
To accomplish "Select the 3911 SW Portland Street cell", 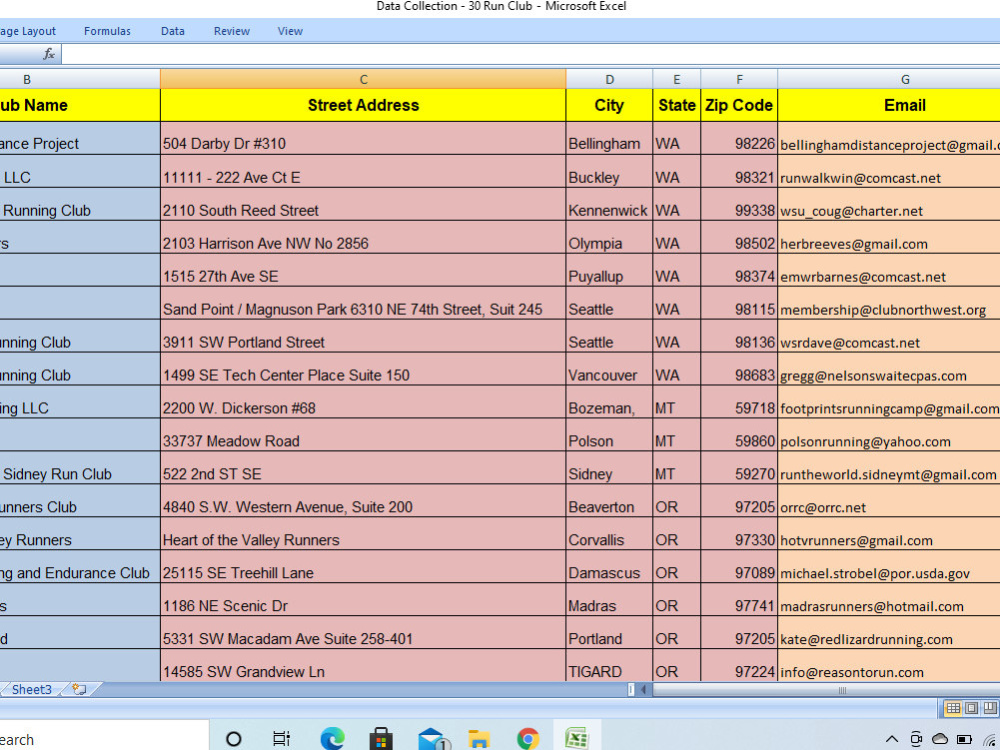I will [x=363, y=336].
